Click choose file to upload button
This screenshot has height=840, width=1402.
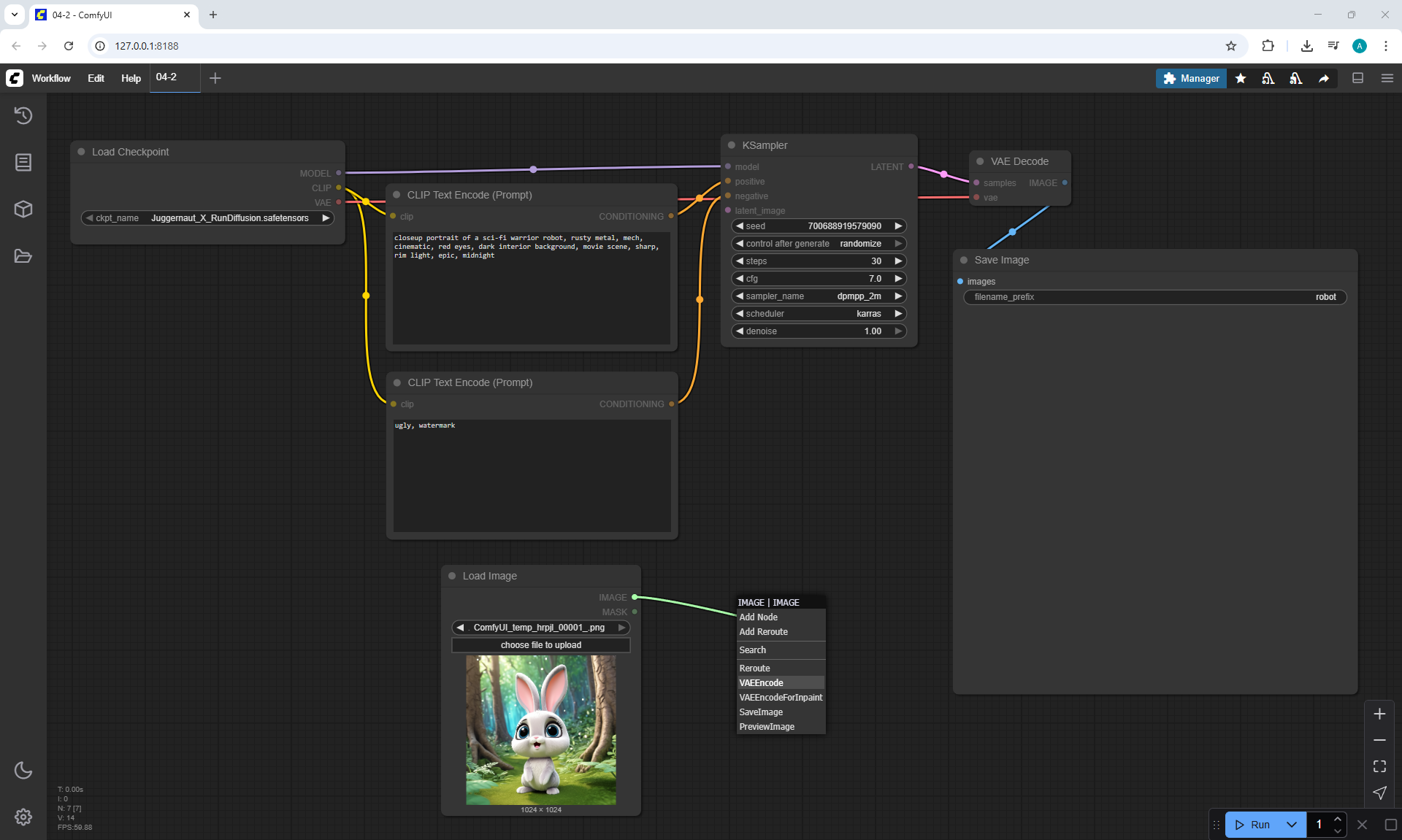tap(540, 645)
